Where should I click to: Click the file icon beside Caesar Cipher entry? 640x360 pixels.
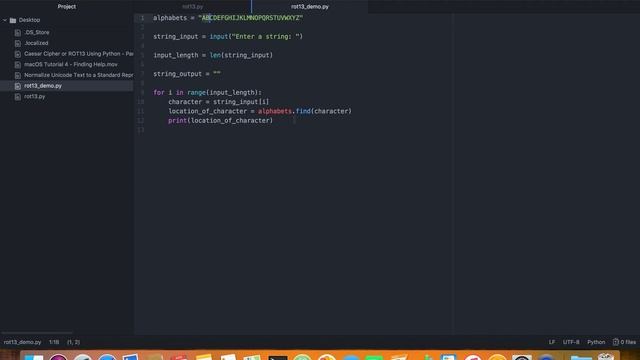[x=18, y=54]
